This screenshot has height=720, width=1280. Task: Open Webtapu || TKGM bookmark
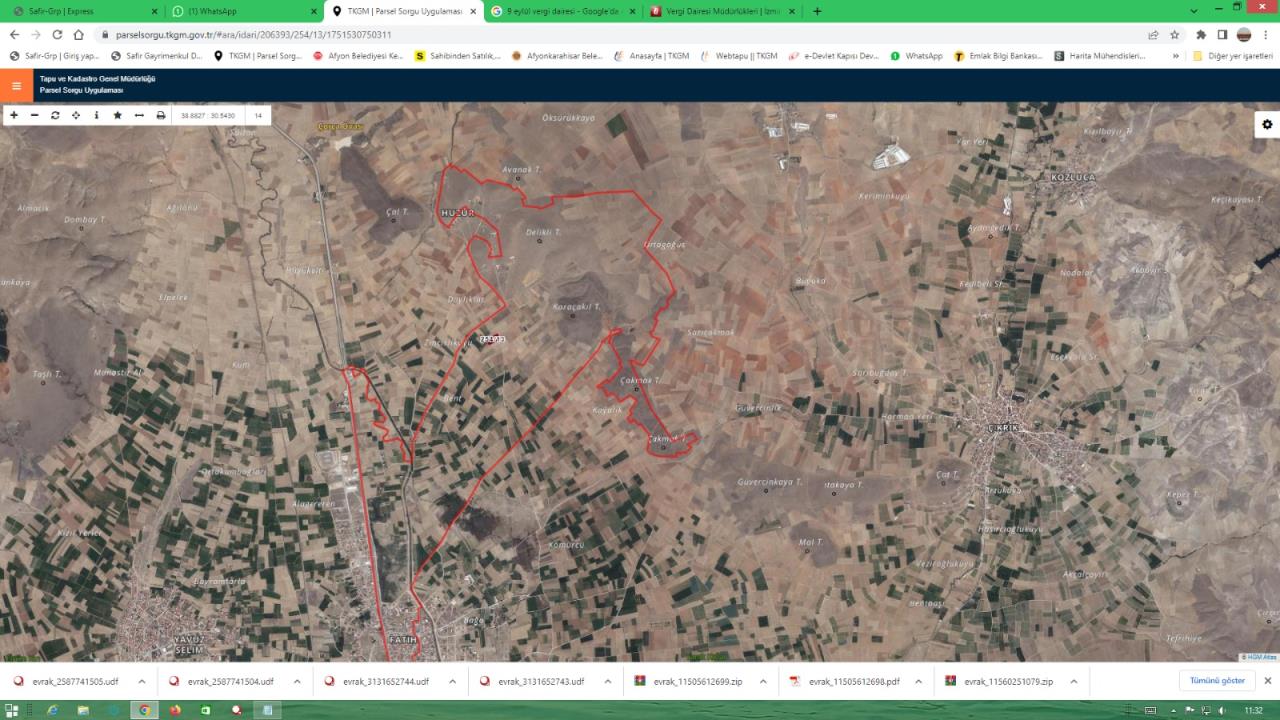point(738,56)
